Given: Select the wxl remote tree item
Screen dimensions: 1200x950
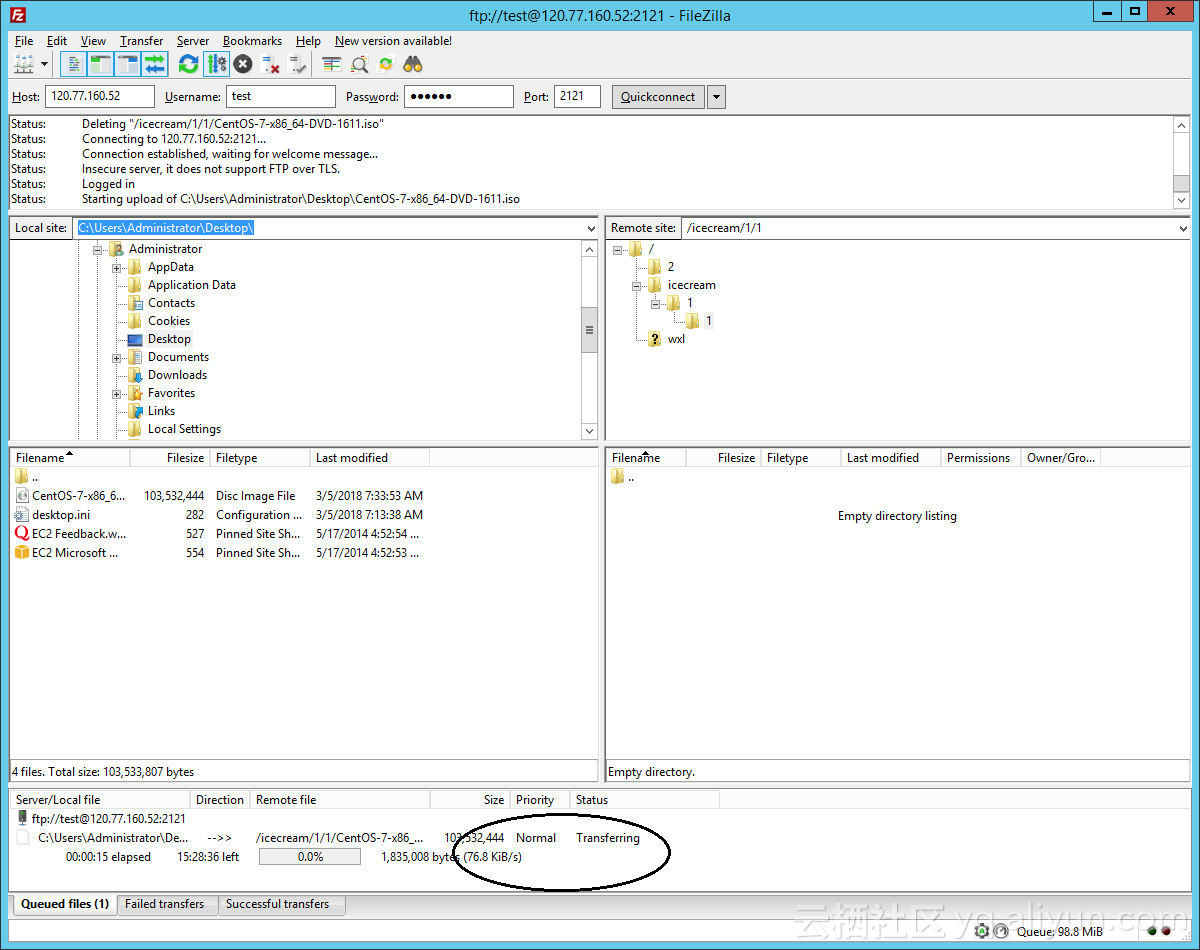Looking at the screenshot, I should 676,339.
